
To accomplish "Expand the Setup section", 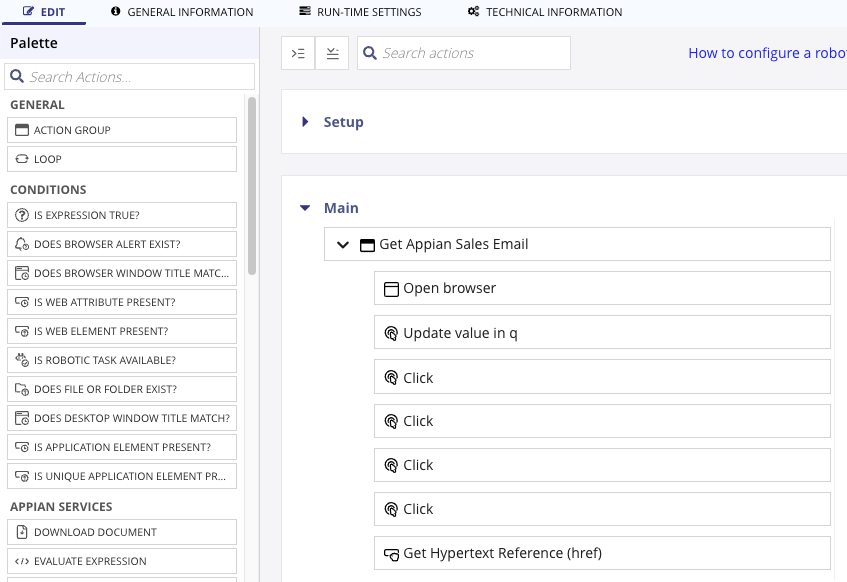I will pos(306,122).
